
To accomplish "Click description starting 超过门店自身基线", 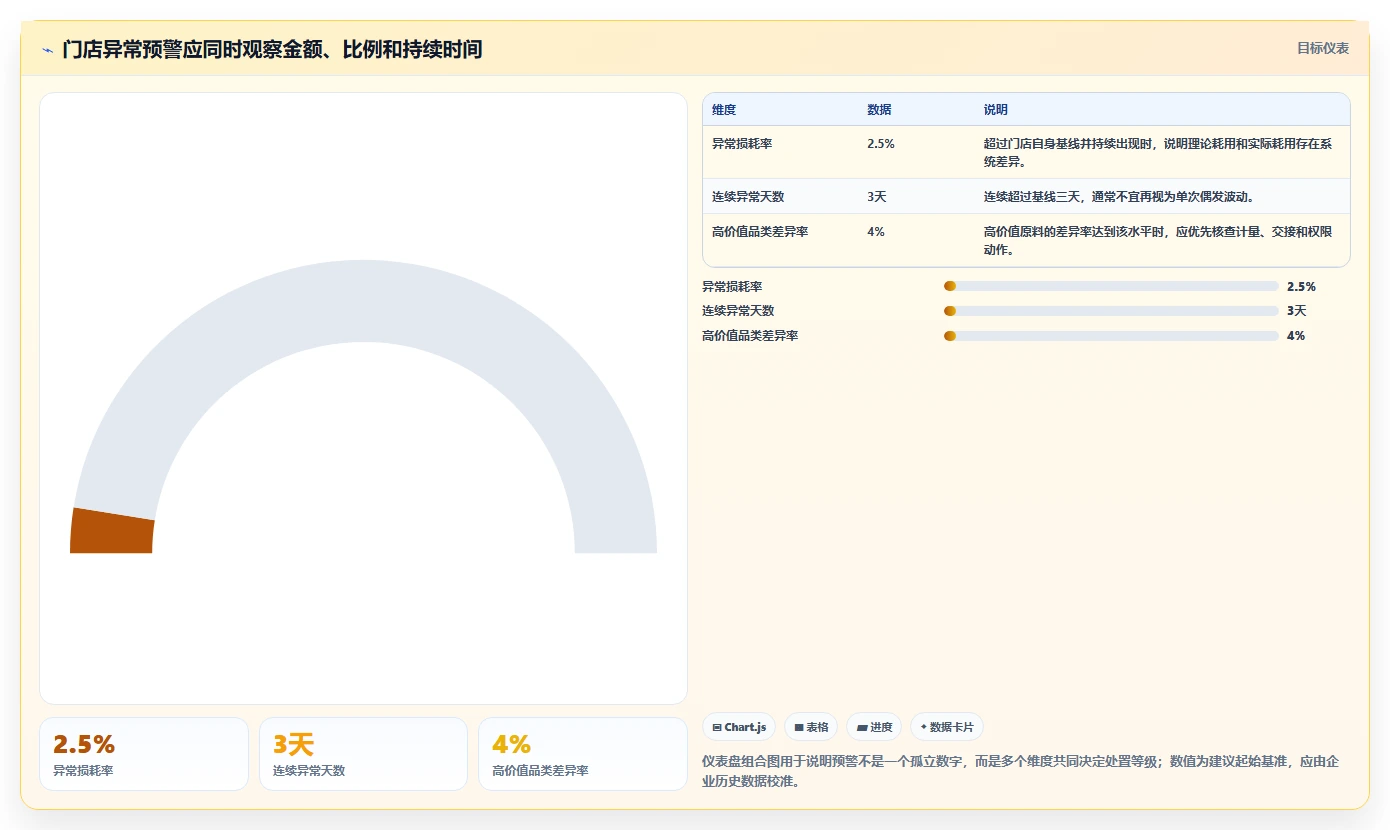I will 1158,153.
